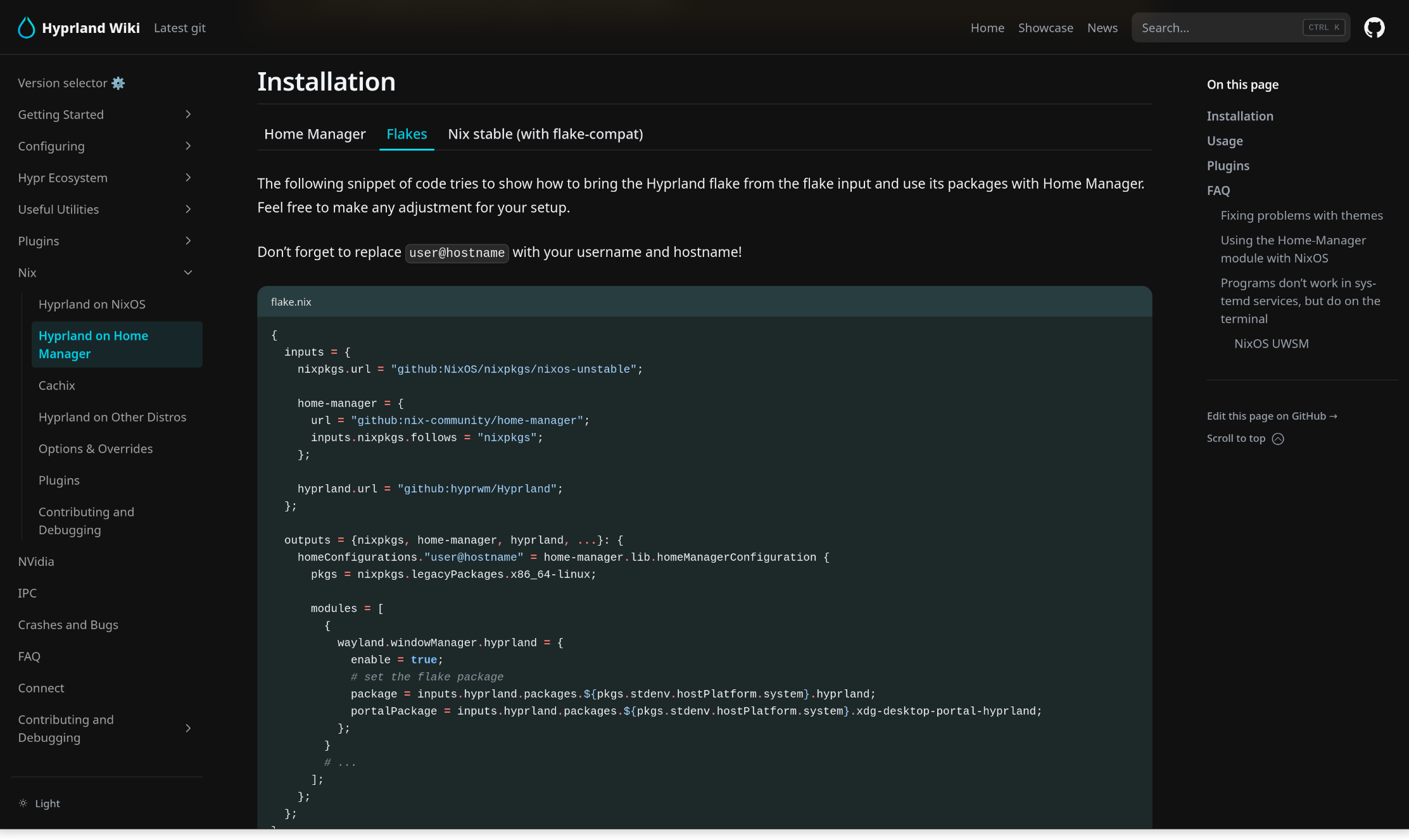Select the Nix stable (with flake-compat) tab
1409x840 pixels.
pyautogui.click(x=545, y=134)
